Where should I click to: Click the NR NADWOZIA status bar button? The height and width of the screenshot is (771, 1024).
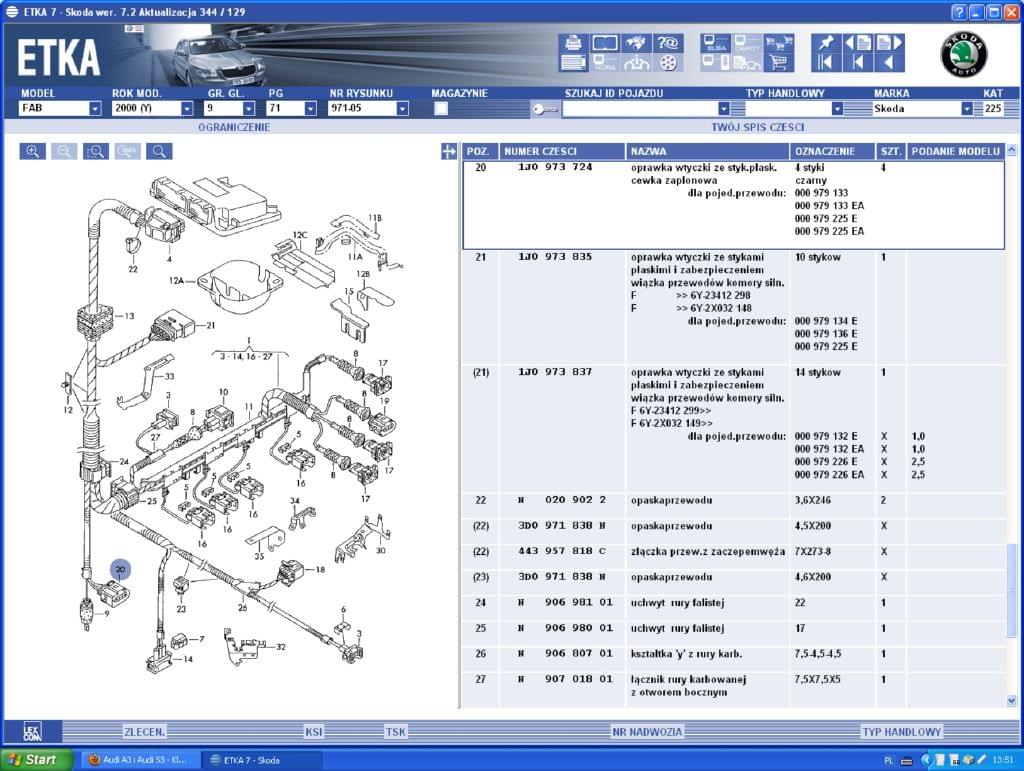click(x=647, y=732)
